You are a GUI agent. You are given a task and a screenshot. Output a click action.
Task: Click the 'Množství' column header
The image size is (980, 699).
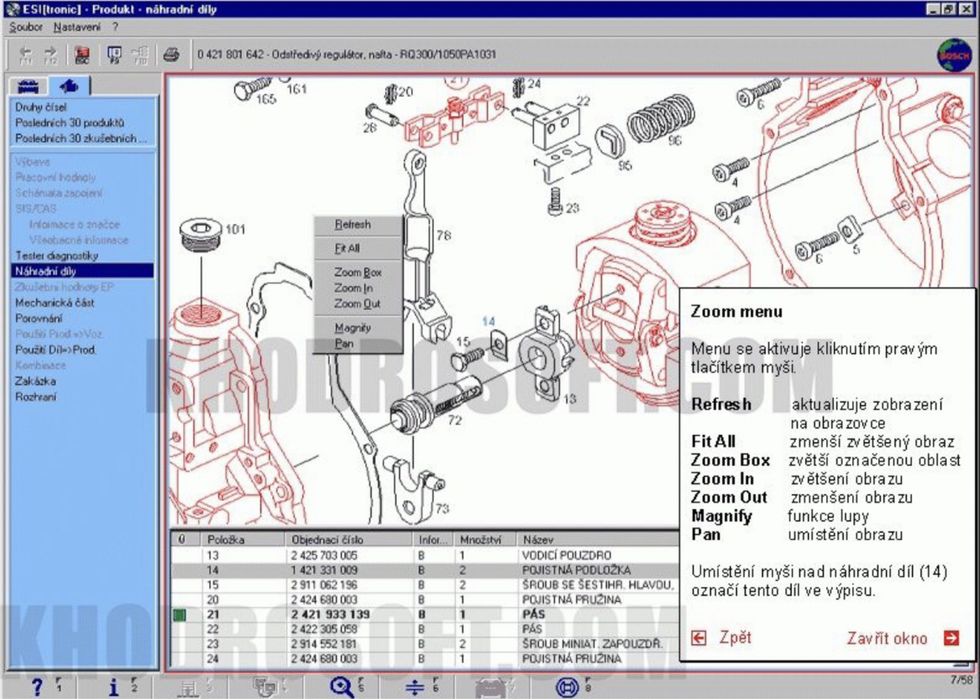point(486,539)
